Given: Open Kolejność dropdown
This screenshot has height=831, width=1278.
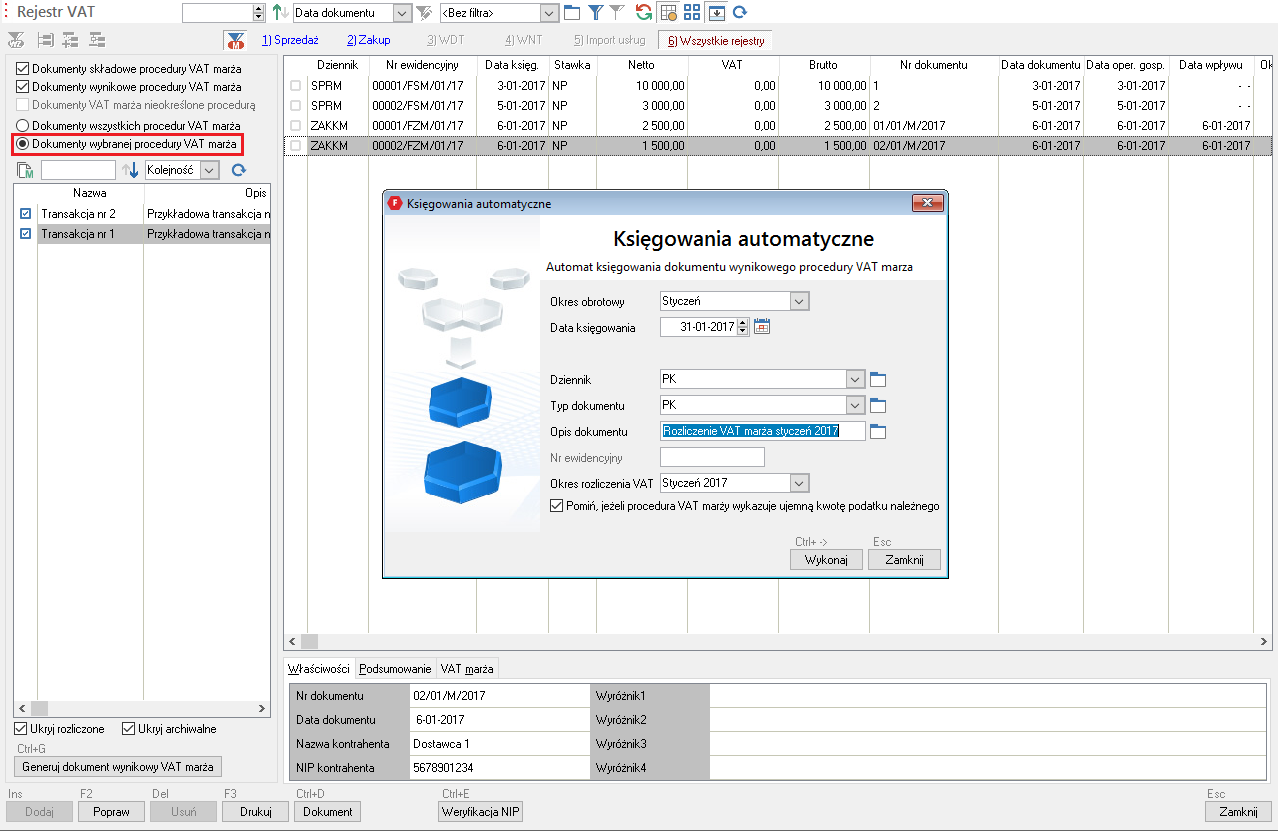Looking at the screenshot, I should coord(209,170).
